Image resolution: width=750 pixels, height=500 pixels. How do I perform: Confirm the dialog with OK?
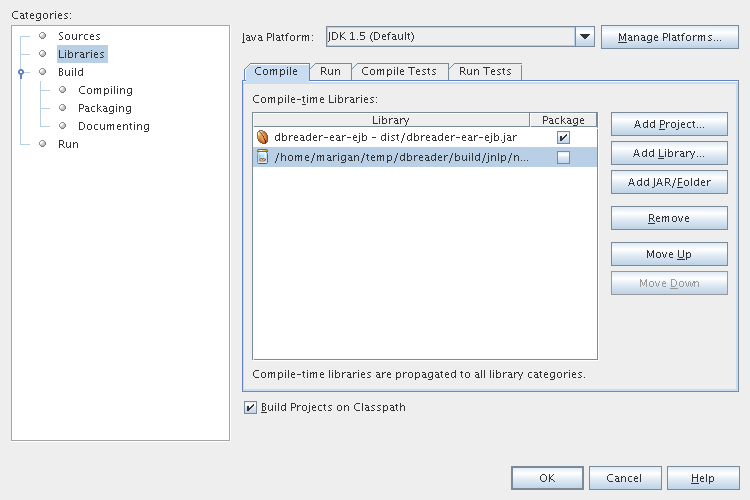point(547,478)
